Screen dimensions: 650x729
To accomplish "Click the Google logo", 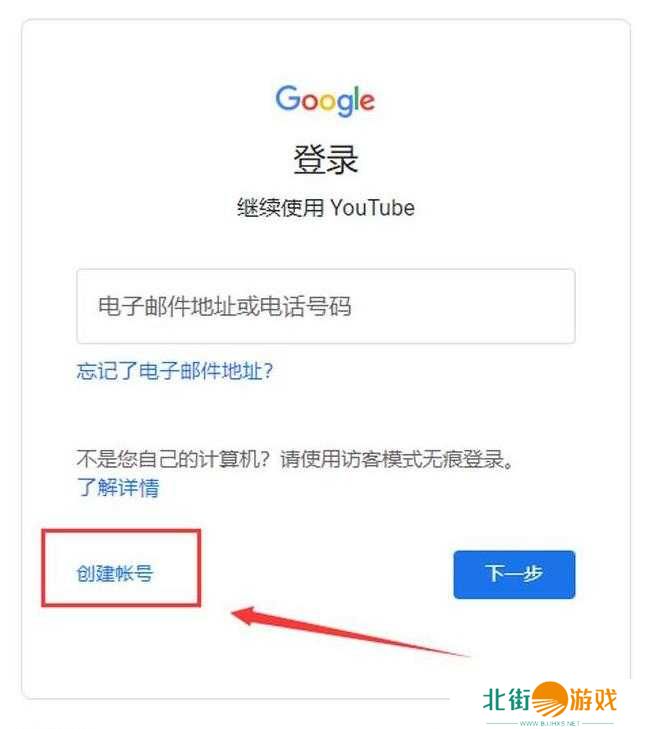I will coord(325,100).
